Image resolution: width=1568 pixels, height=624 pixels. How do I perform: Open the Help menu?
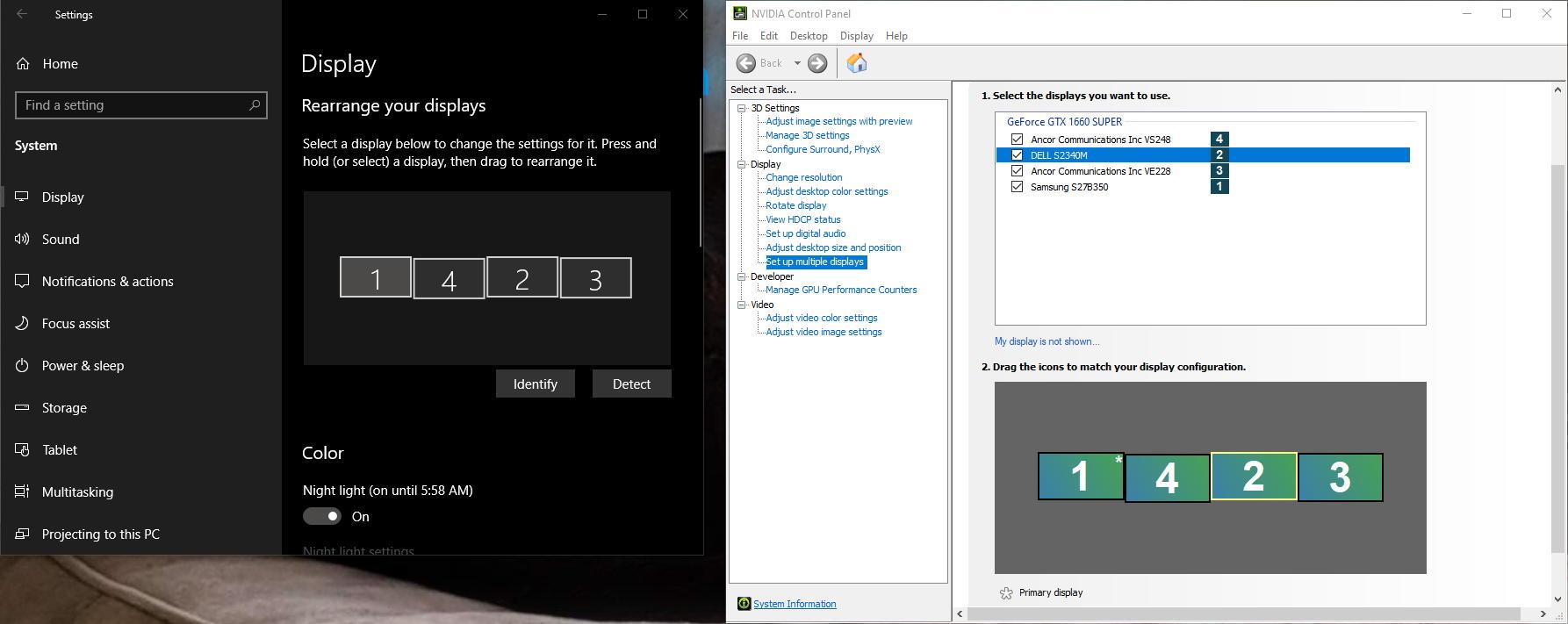pos(896,36)
